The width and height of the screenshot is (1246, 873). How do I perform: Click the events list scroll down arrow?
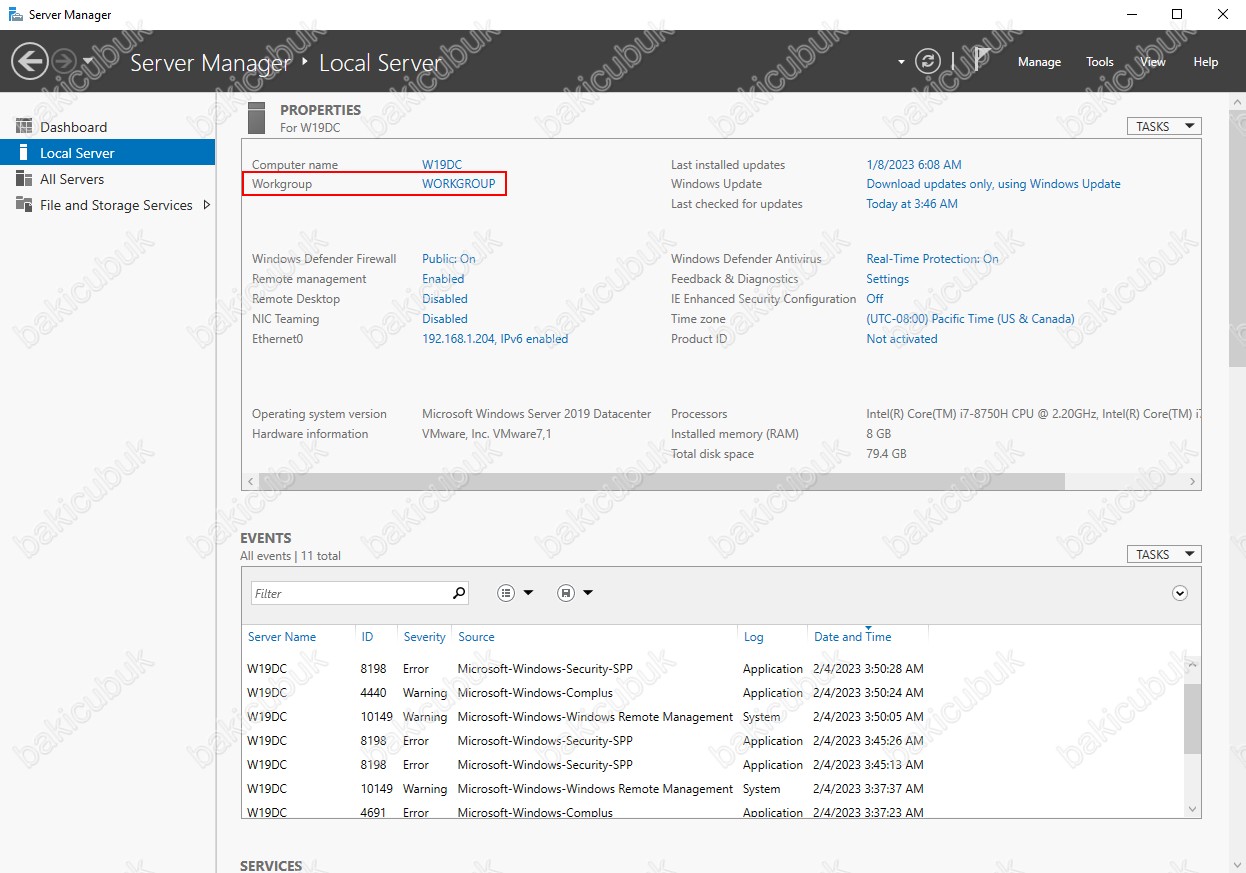1192,809
